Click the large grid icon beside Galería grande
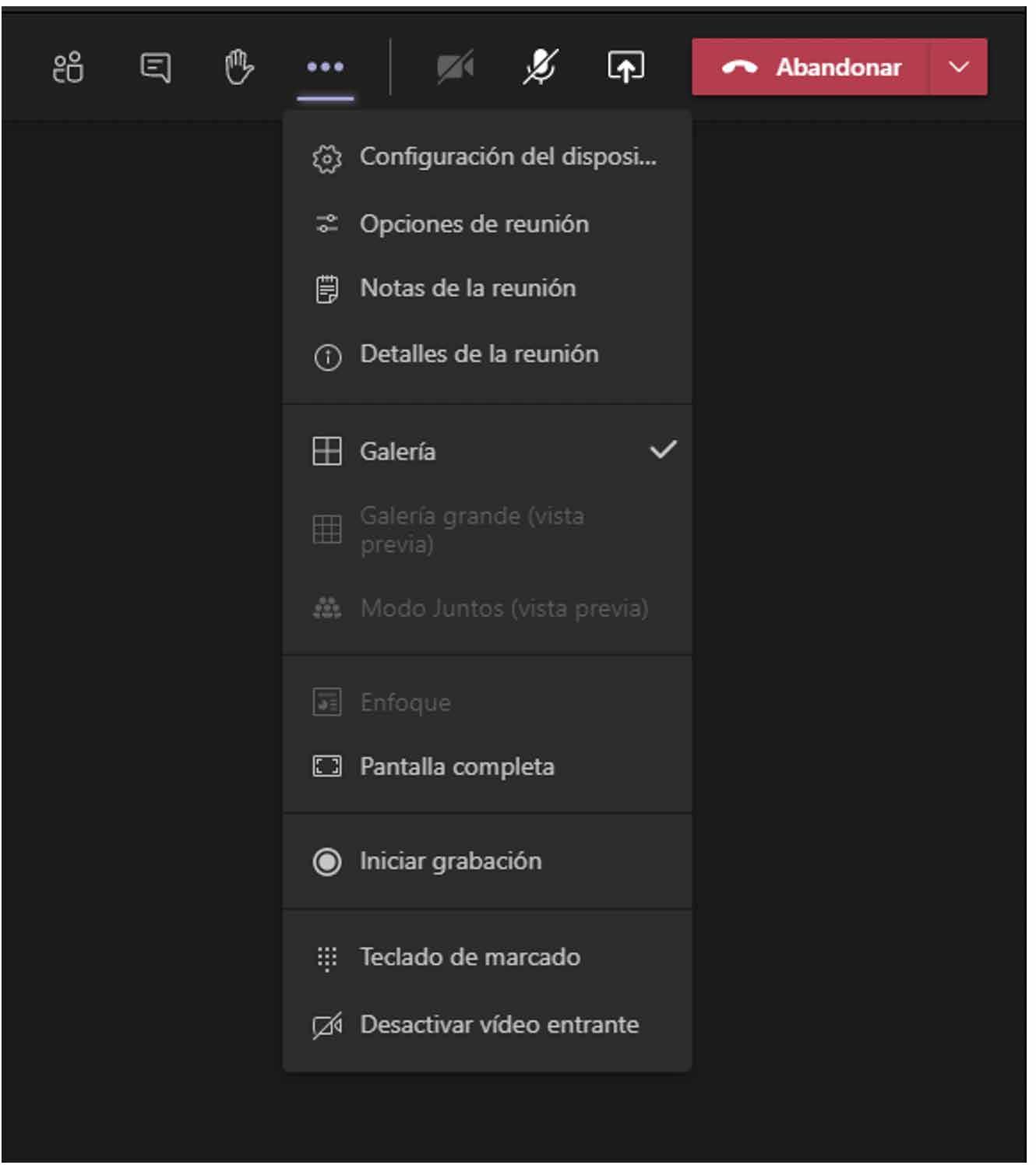1036x1165 pixels. click(x=327, y=530)
